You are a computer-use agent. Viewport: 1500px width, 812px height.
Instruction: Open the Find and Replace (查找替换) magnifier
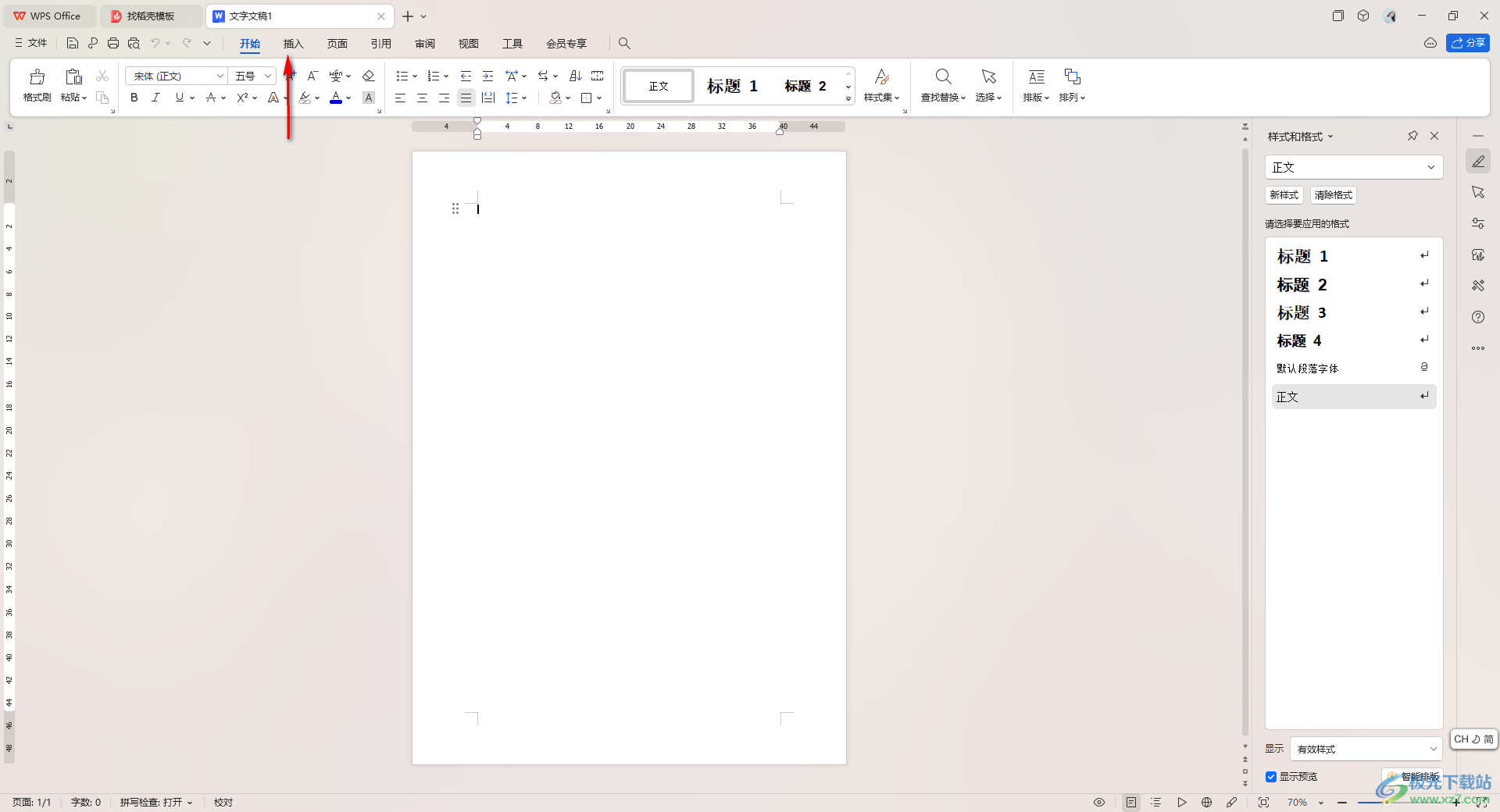pos(943,77)
